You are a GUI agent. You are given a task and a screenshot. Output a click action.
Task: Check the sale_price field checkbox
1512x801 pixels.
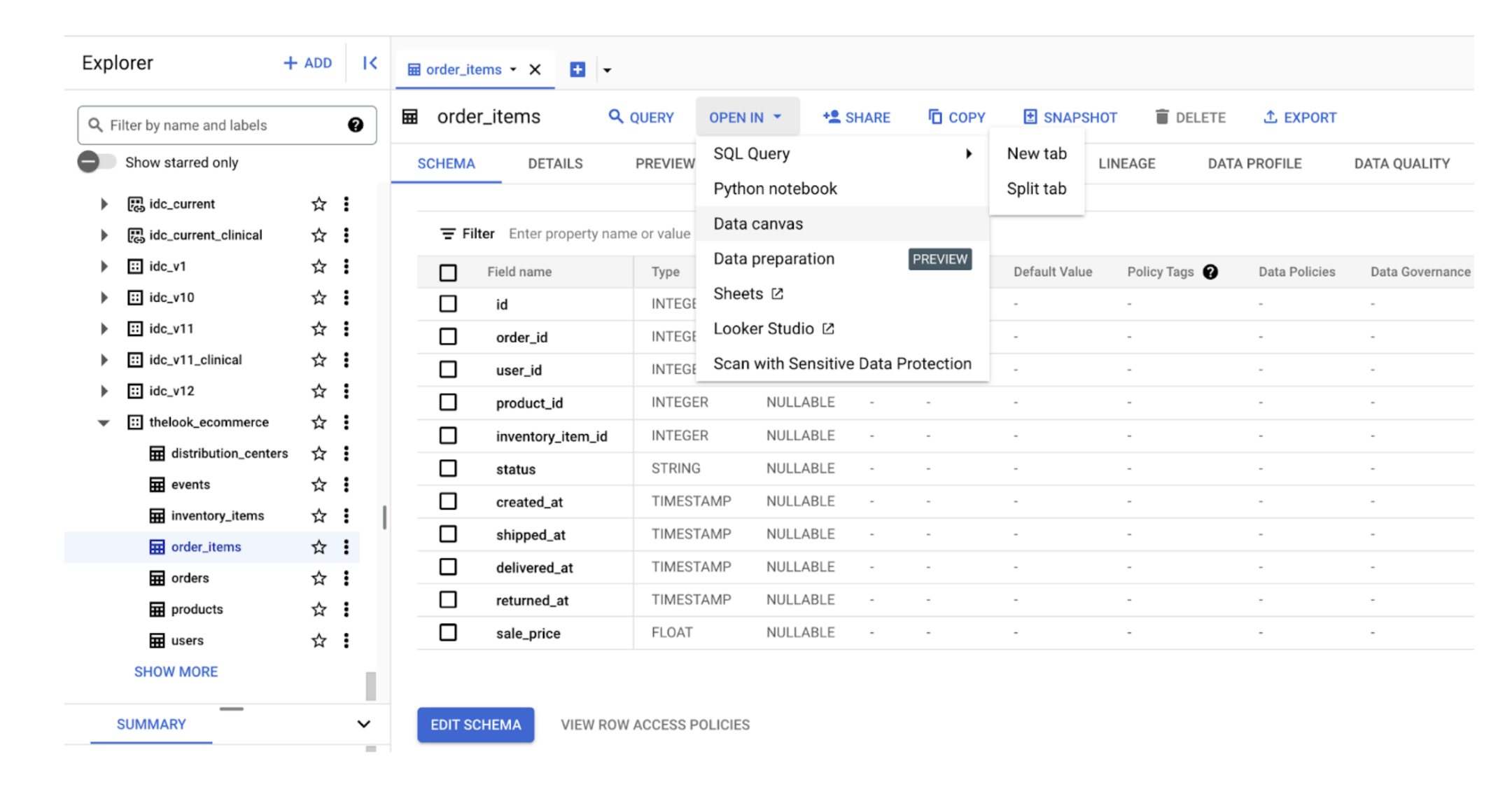tap(448, 633)
